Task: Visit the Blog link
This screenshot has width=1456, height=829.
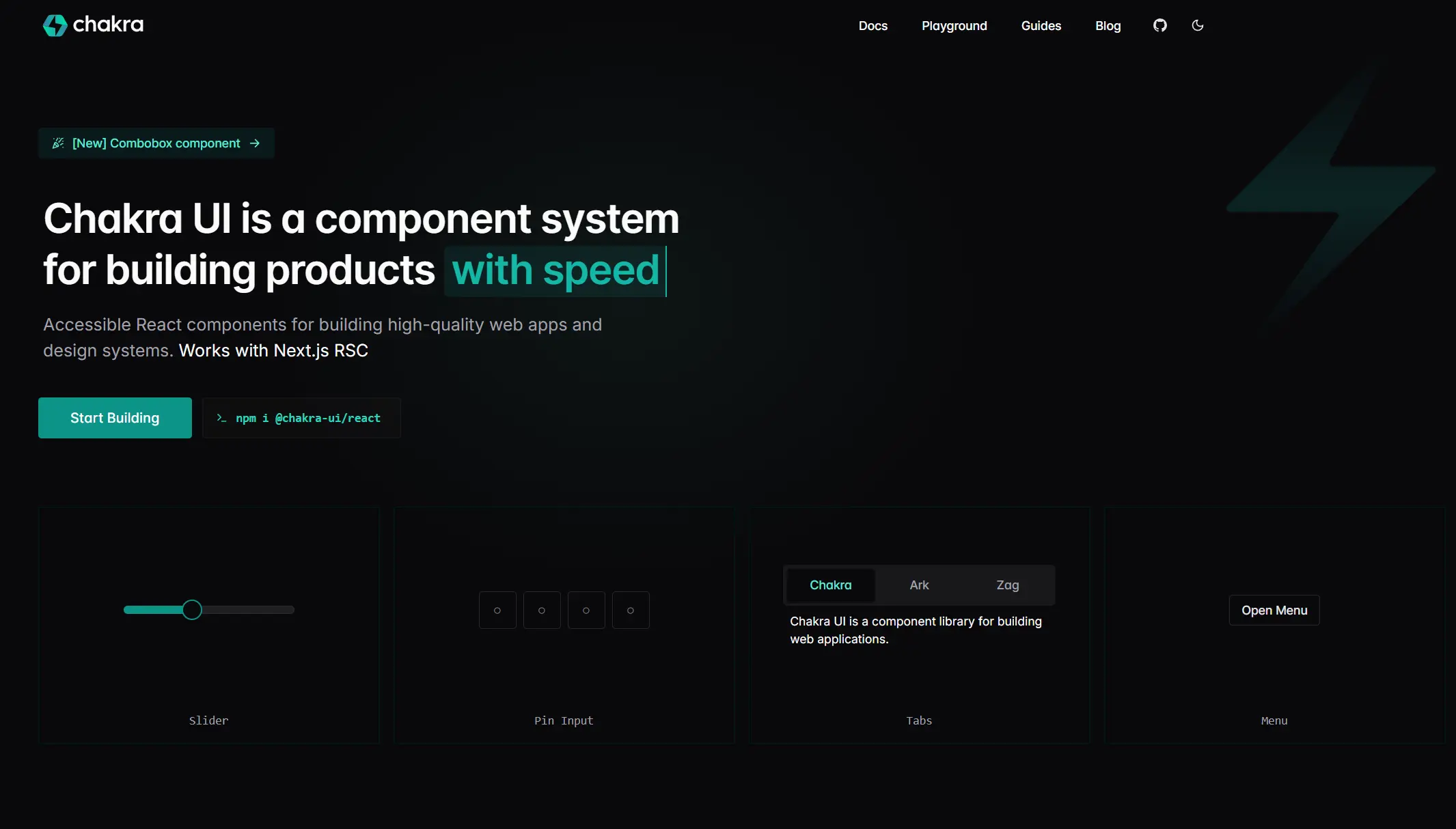Action: [x=1108, y=26]
